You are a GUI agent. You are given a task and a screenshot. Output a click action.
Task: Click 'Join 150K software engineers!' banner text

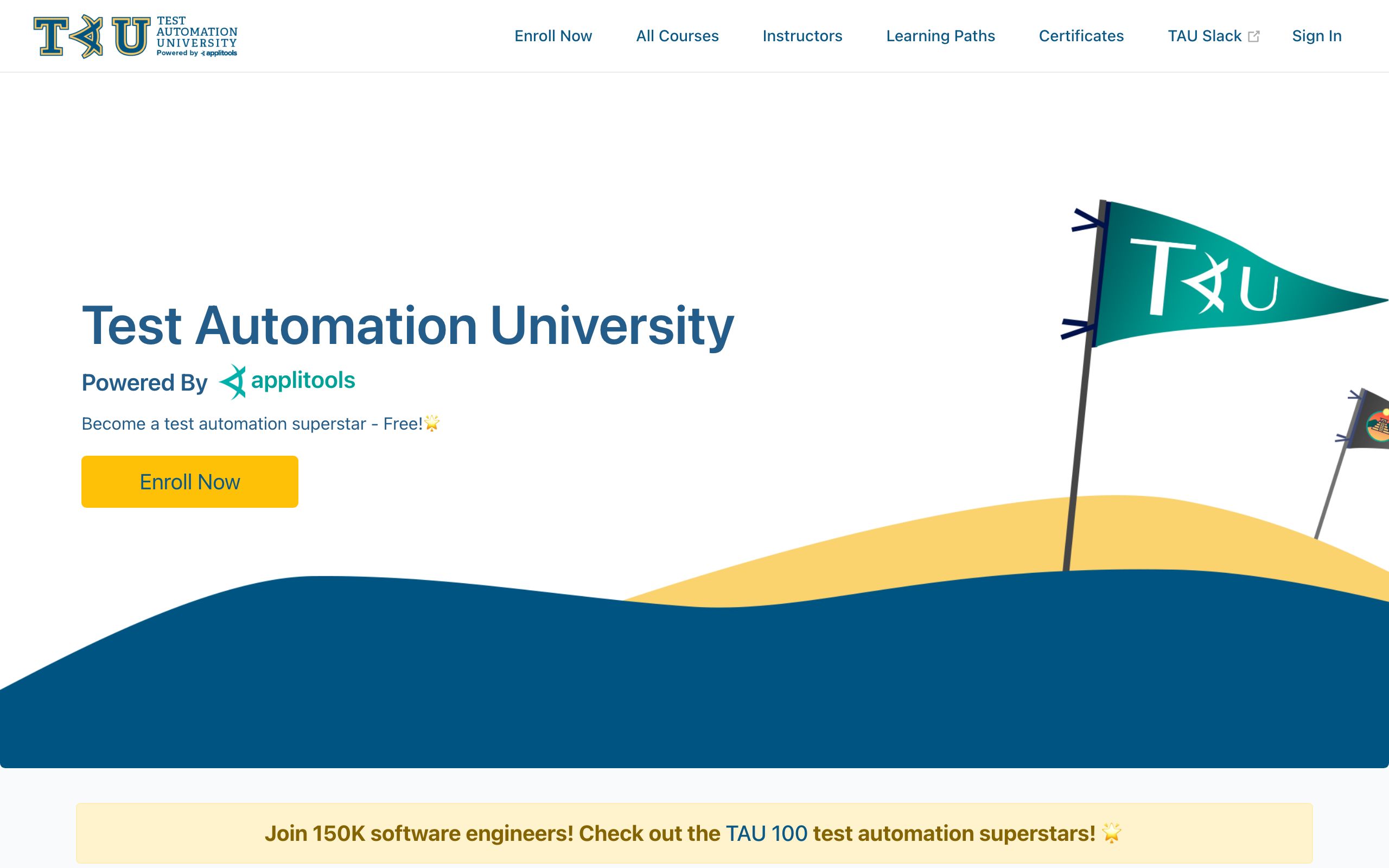[419, 834]
